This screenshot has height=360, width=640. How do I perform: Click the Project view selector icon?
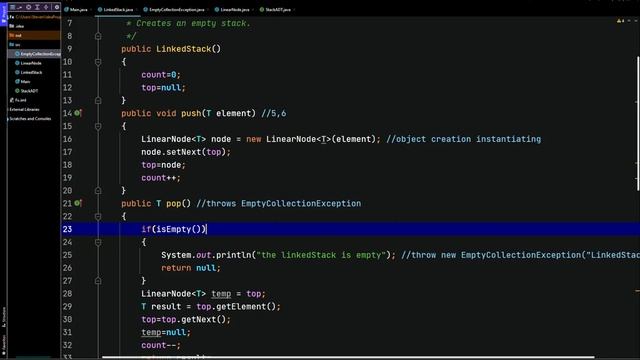(12, 7)
